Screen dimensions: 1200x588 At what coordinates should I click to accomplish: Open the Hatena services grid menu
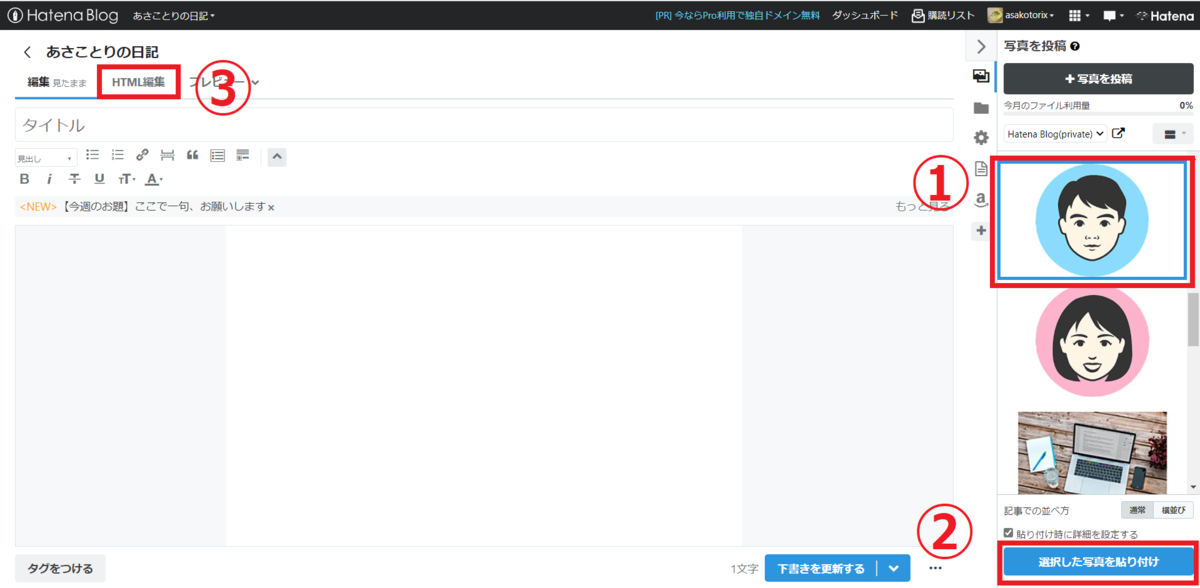click(1078, 16)
